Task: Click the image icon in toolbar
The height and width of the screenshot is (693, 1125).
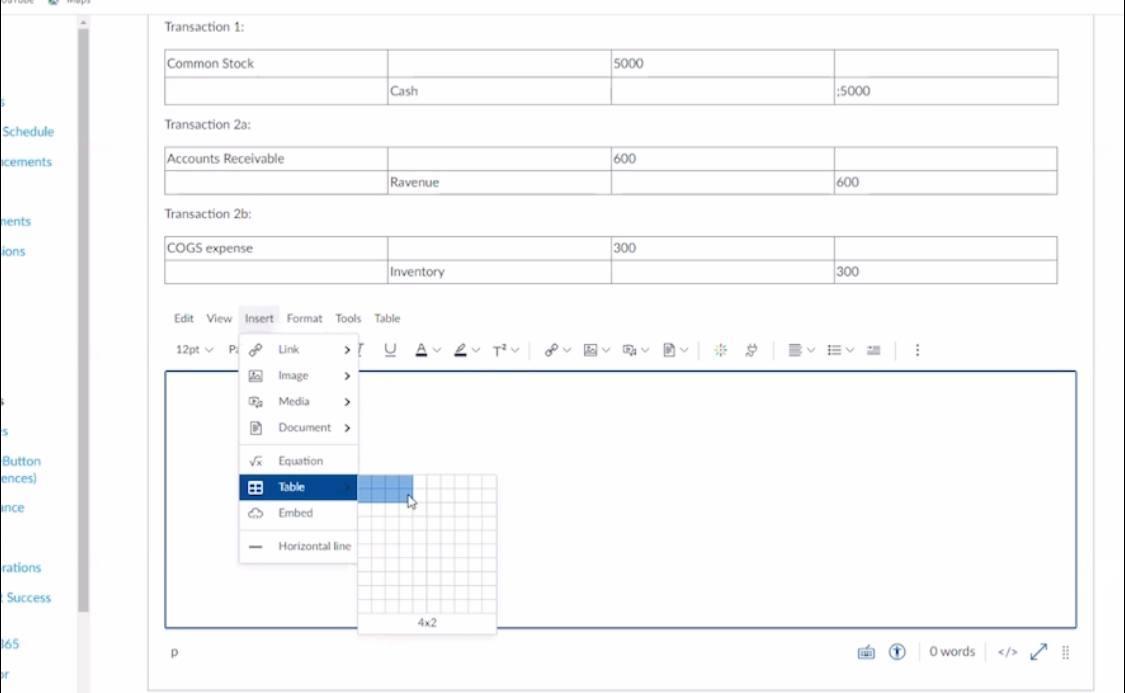Action: click(590, 350)
